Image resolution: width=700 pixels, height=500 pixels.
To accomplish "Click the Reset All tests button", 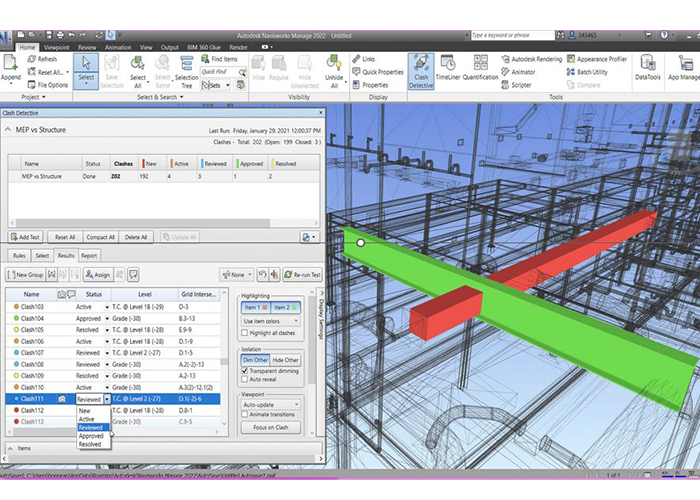I will [65, 237].
